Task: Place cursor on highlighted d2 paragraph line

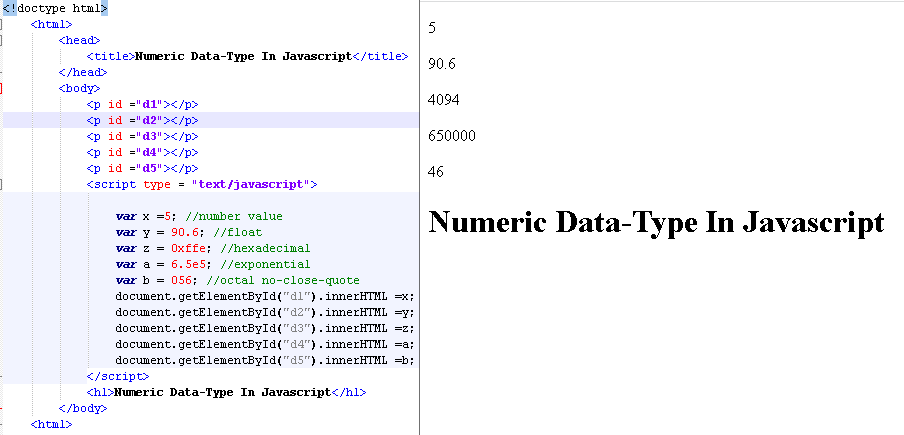Action: pos(142,120)
